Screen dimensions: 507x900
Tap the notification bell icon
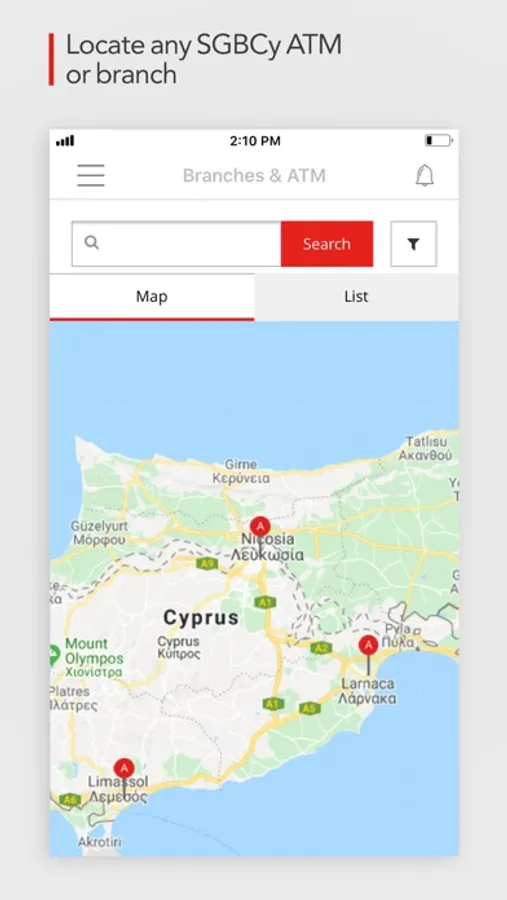[x=424, y=175]
